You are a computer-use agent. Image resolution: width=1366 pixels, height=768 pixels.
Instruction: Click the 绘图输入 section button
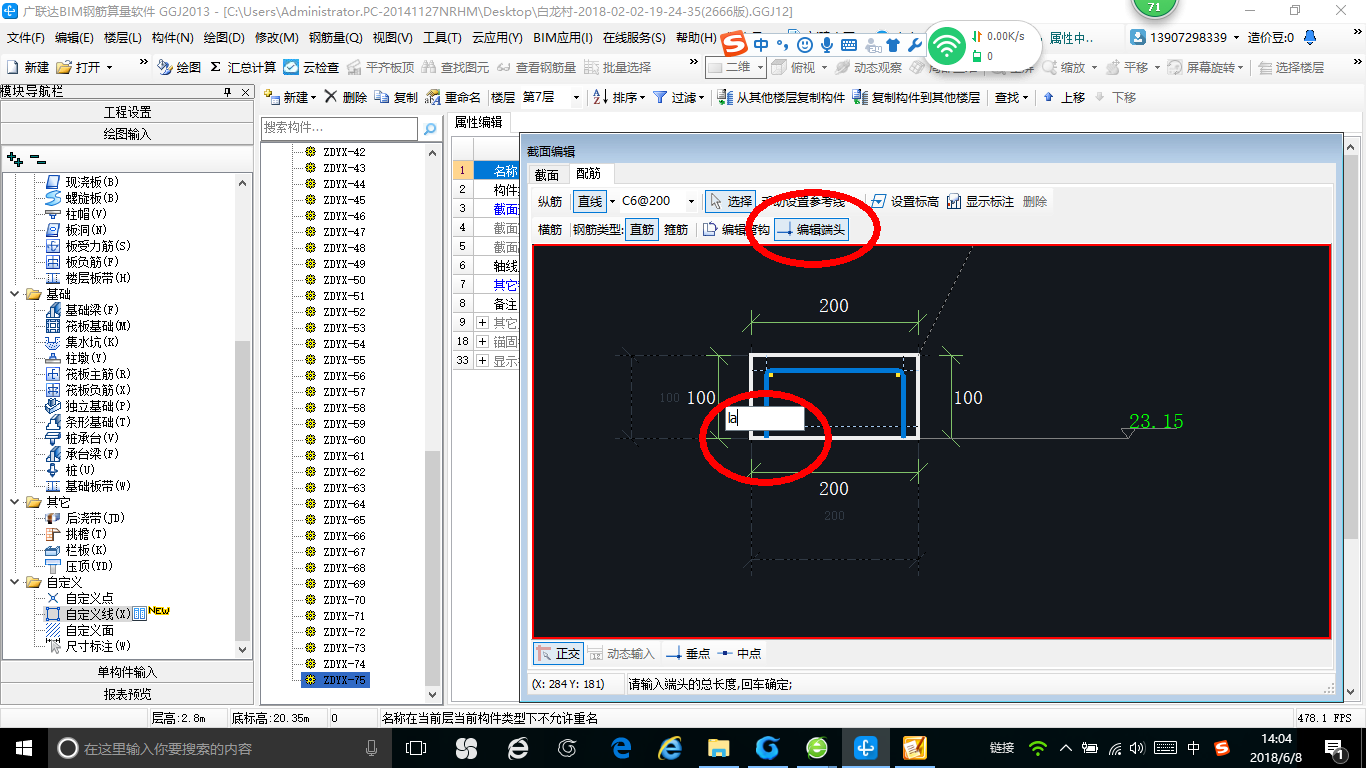coord(127,133)
